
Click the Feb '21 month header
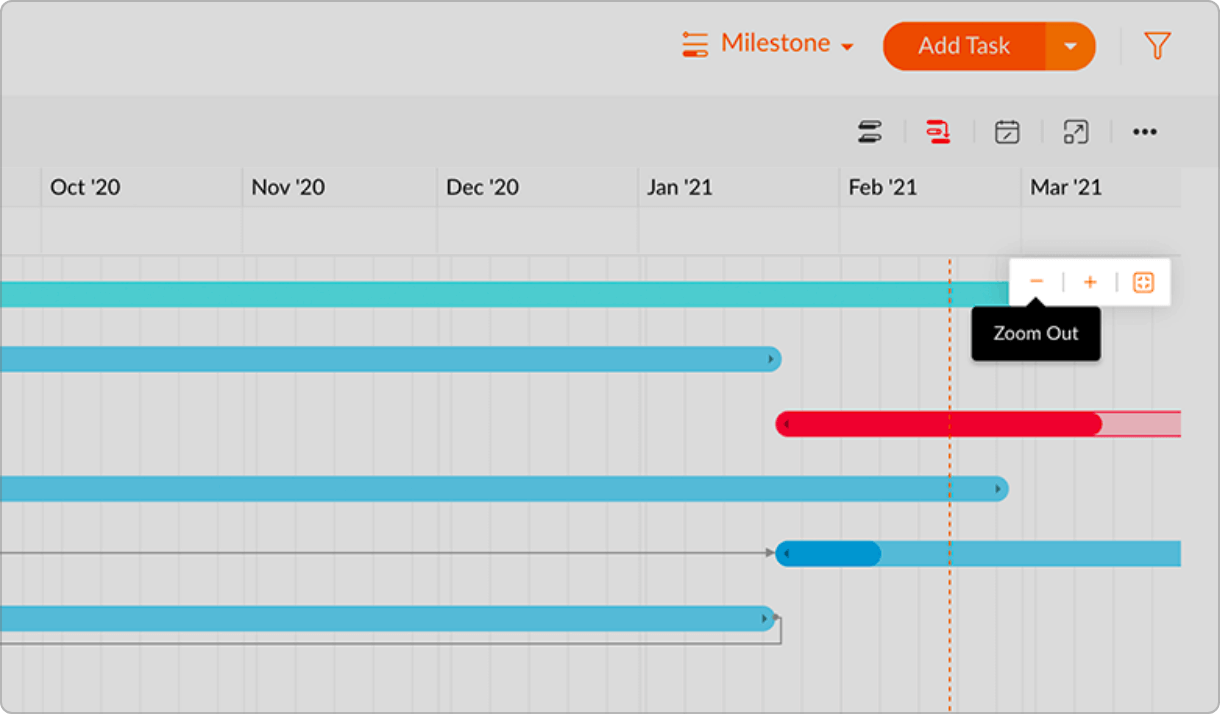coord(882,187)
